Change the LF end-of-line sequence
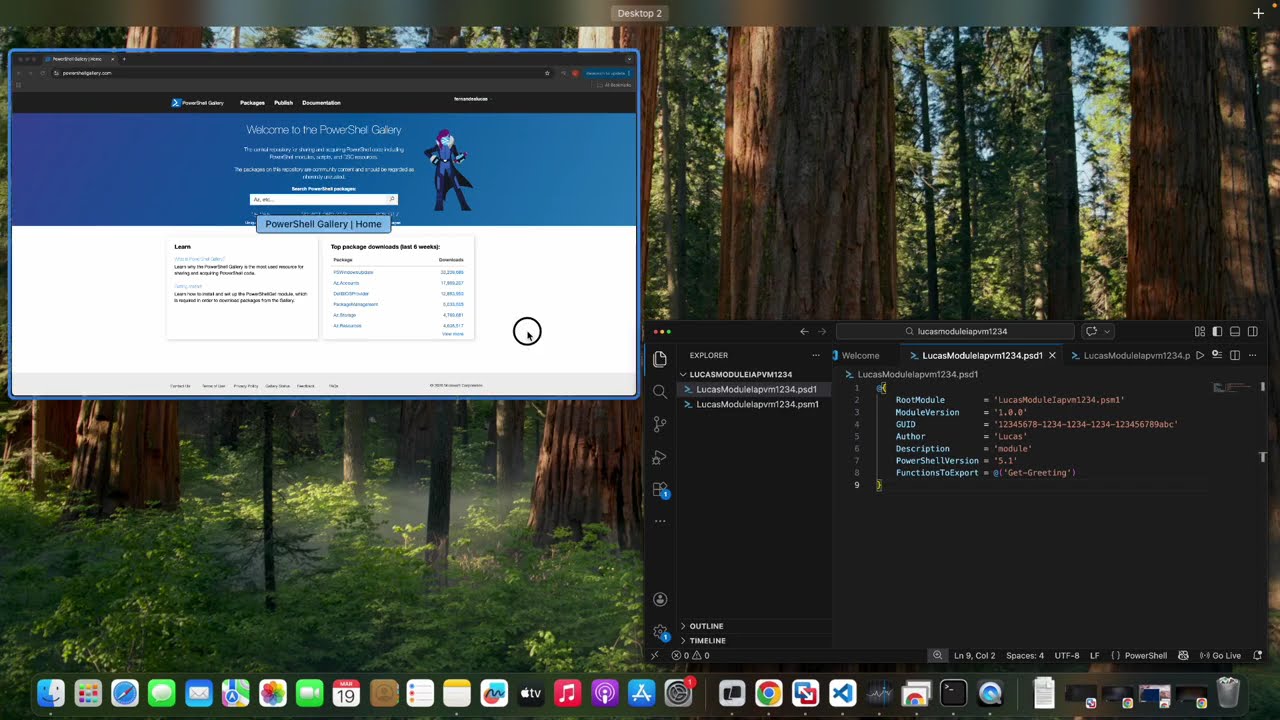The width and height of the screenshot is (1280, 720). click(1095, 656)
